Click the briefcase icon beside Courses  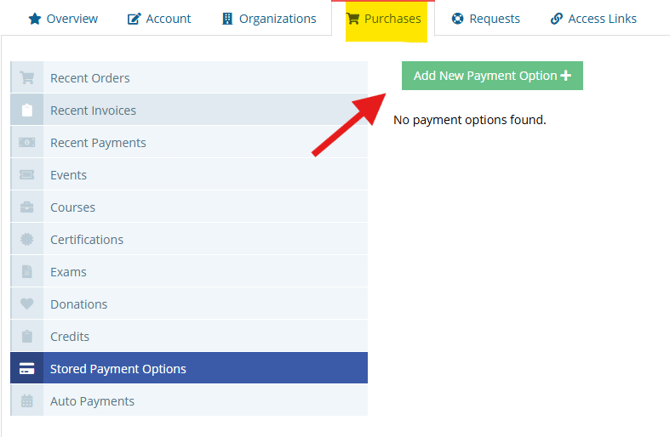click(x=27, y=208)
